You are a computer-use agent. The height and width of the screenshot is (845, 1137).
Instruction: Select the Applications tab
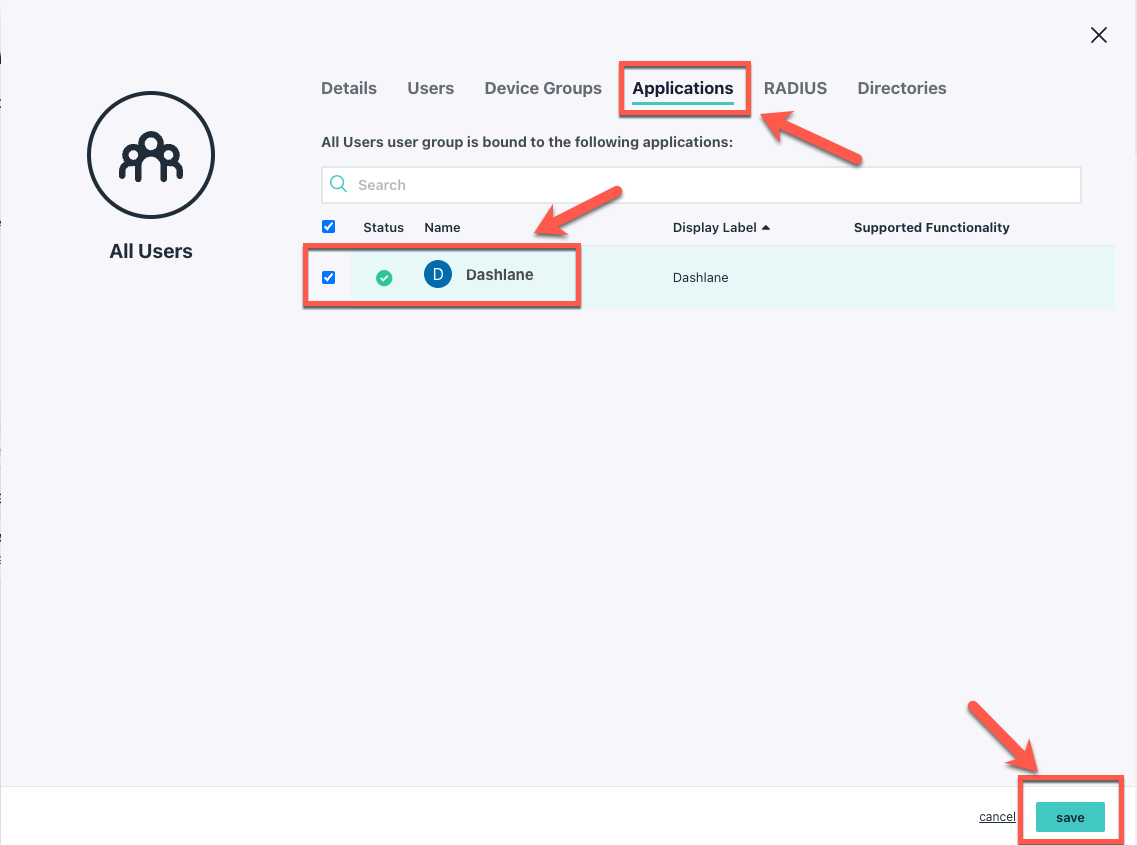683,88
